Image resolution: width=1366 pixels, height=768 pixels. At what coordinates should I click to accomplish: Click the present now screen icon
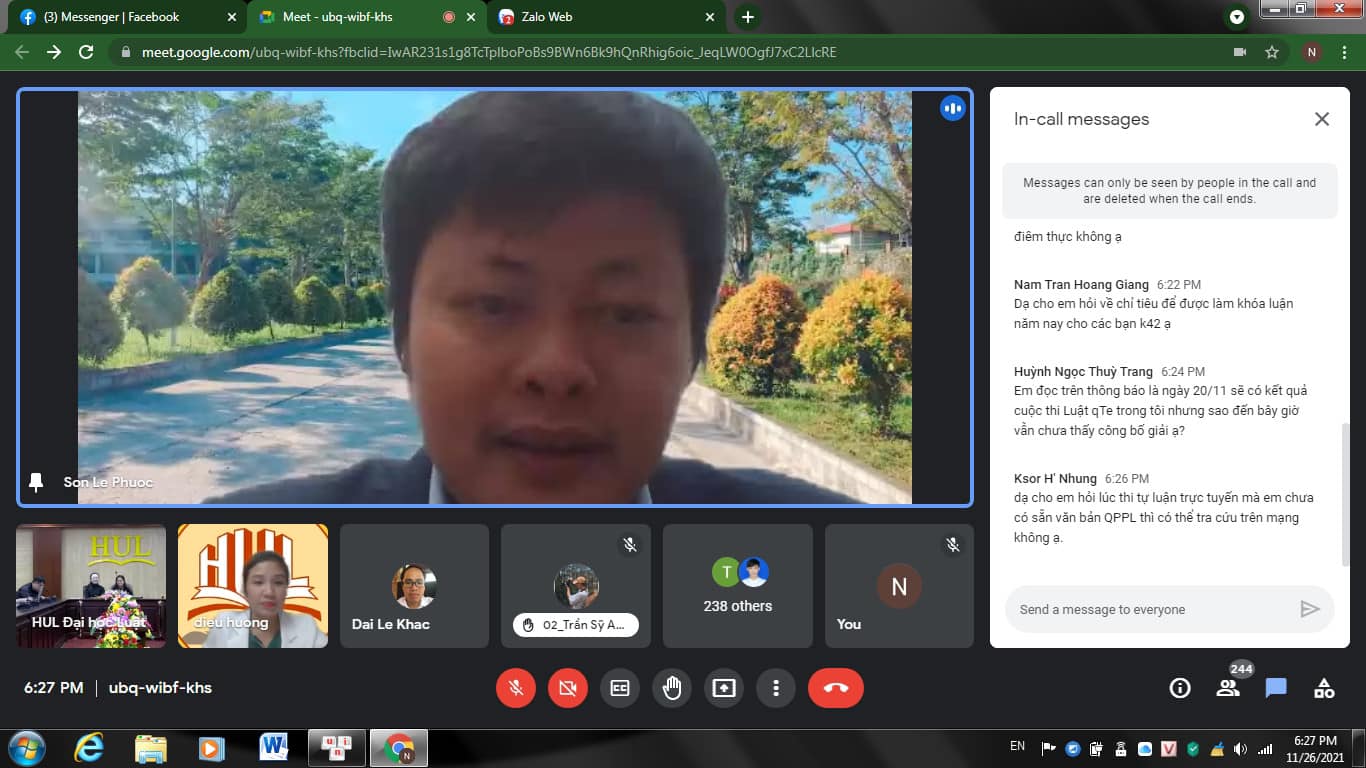[724, 688]
